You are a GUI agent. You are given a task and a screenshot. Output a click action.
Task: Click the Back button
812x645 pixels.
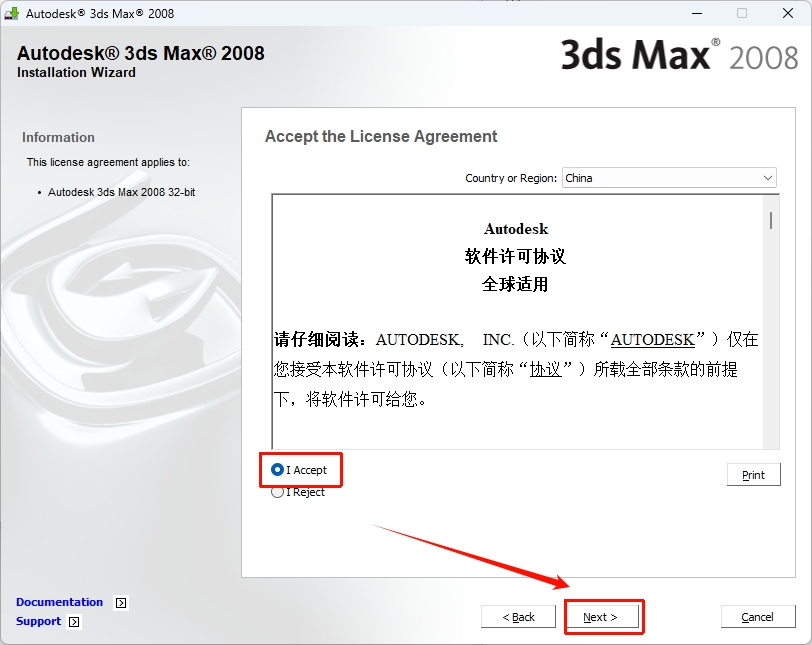tap(518, 616)
